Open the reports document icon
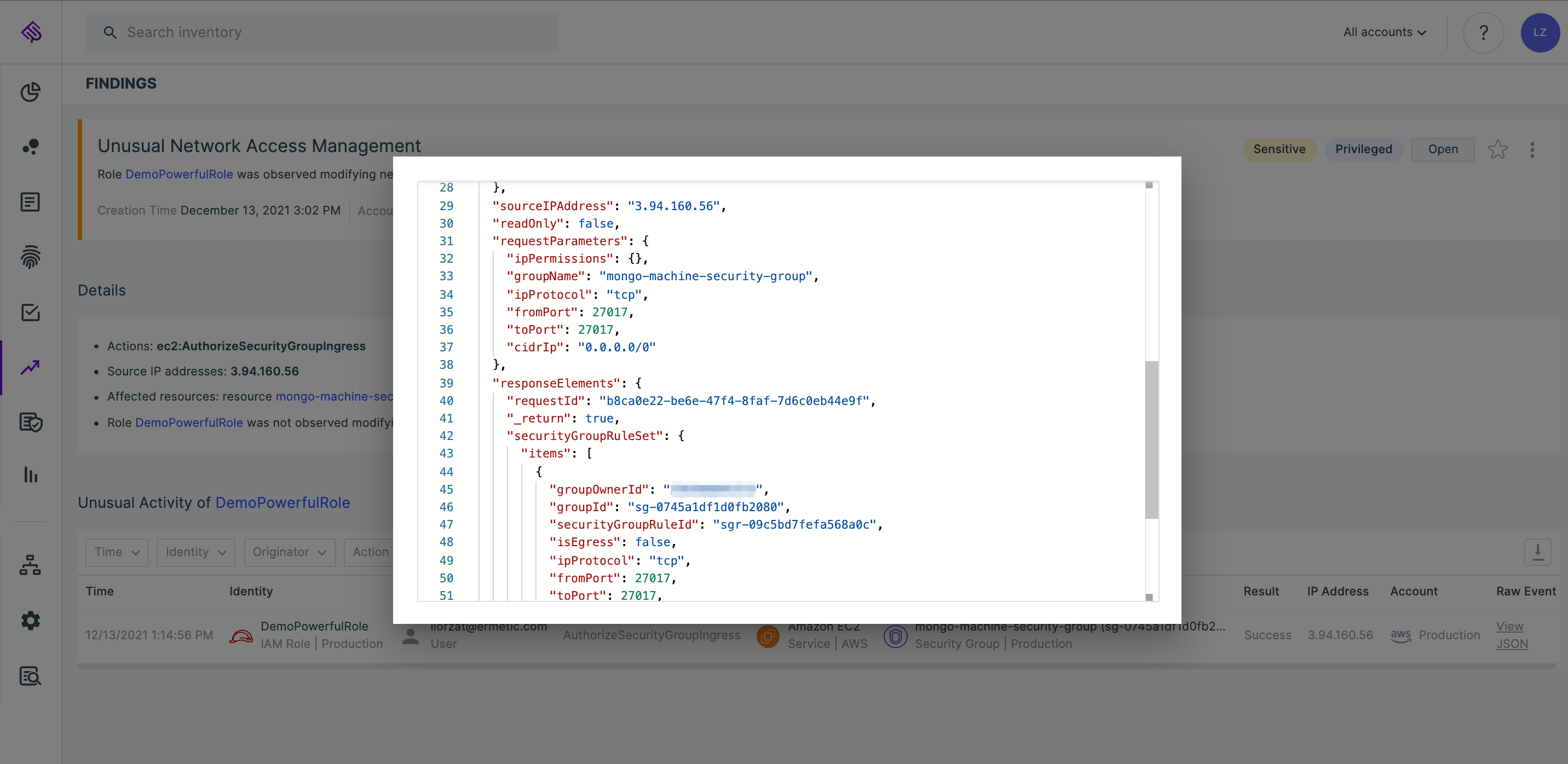This screenshot has height=764, width=1568. 31,201
